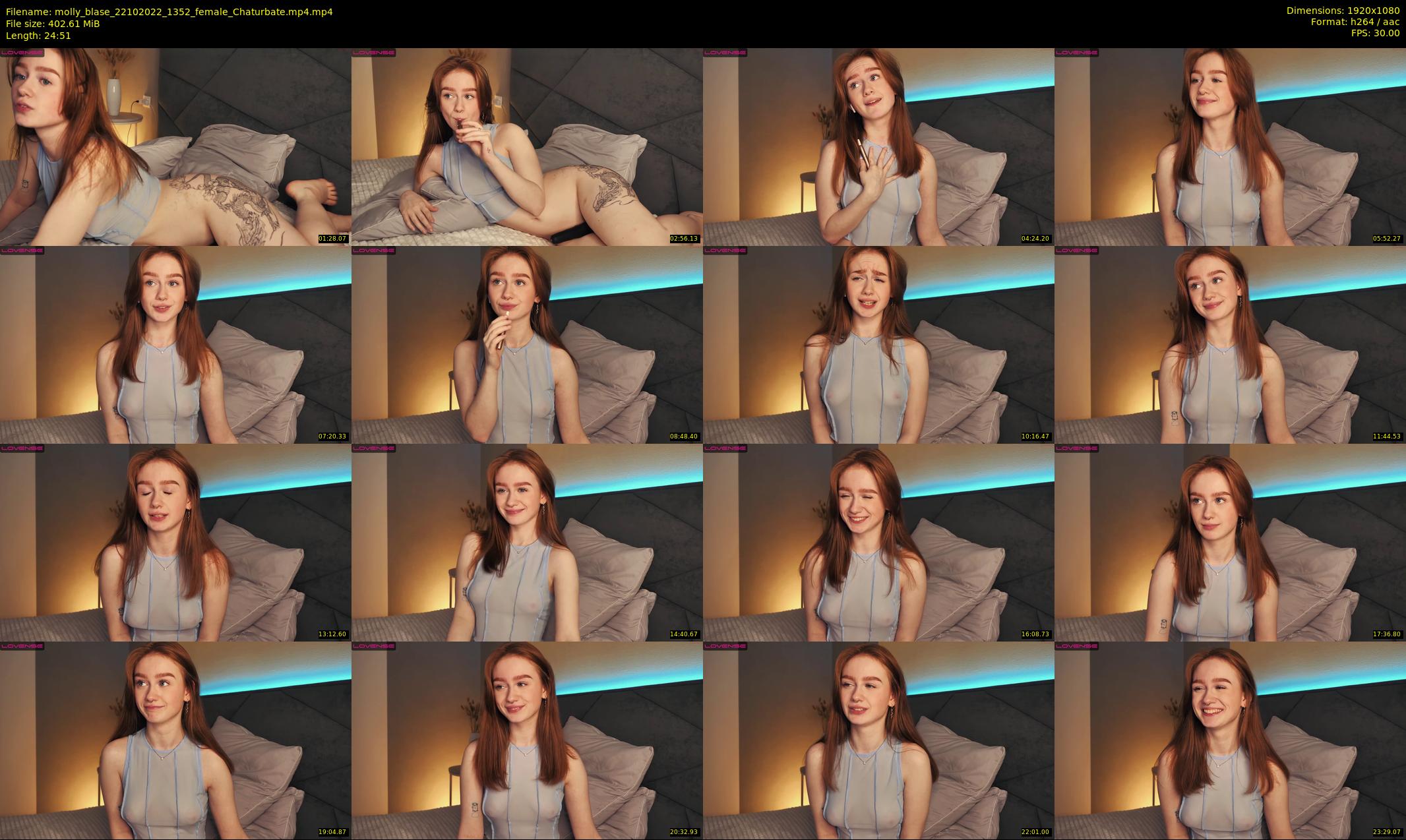Click the Lovense watermark in first thumbnail

[22, 53]
